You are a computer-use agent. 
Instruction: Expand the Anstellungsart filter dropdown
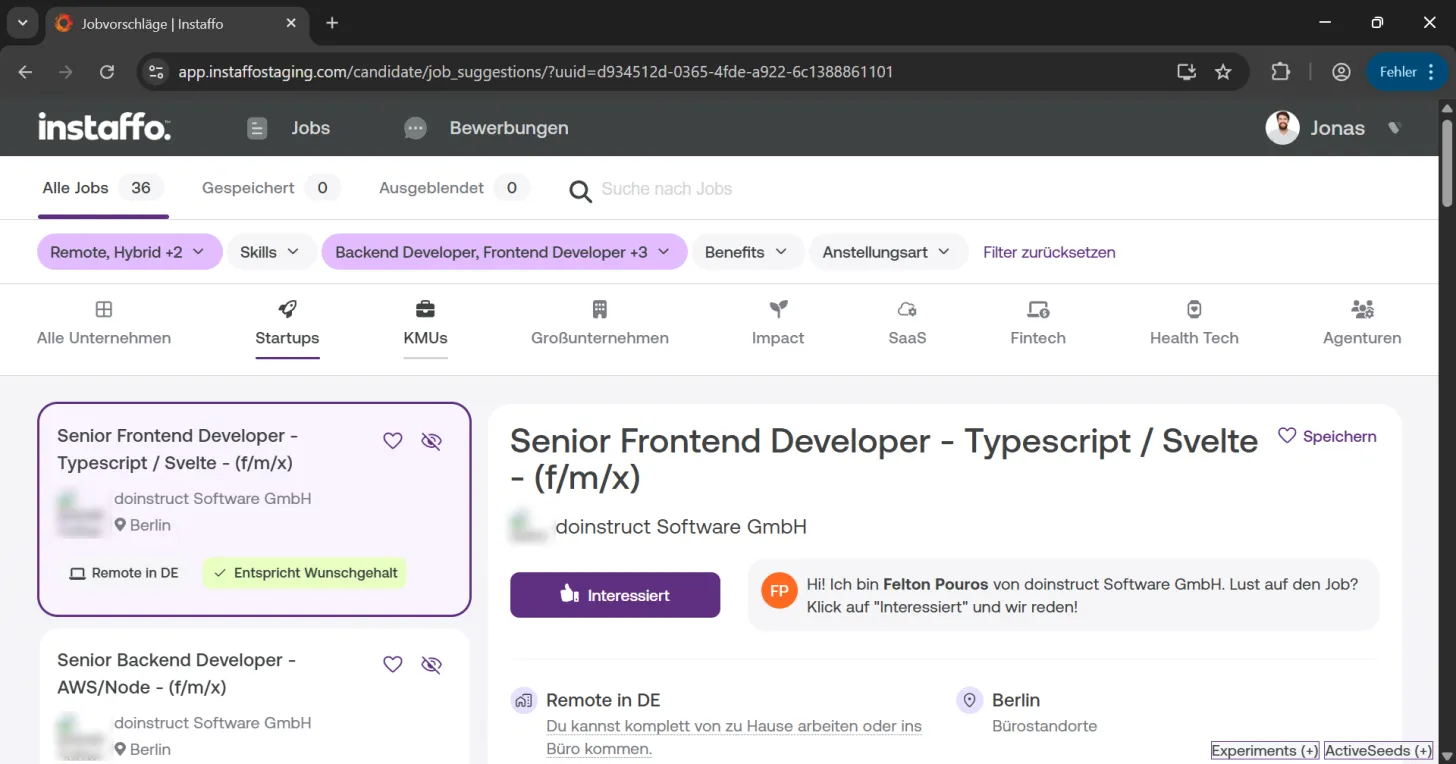tap(888, 252)
